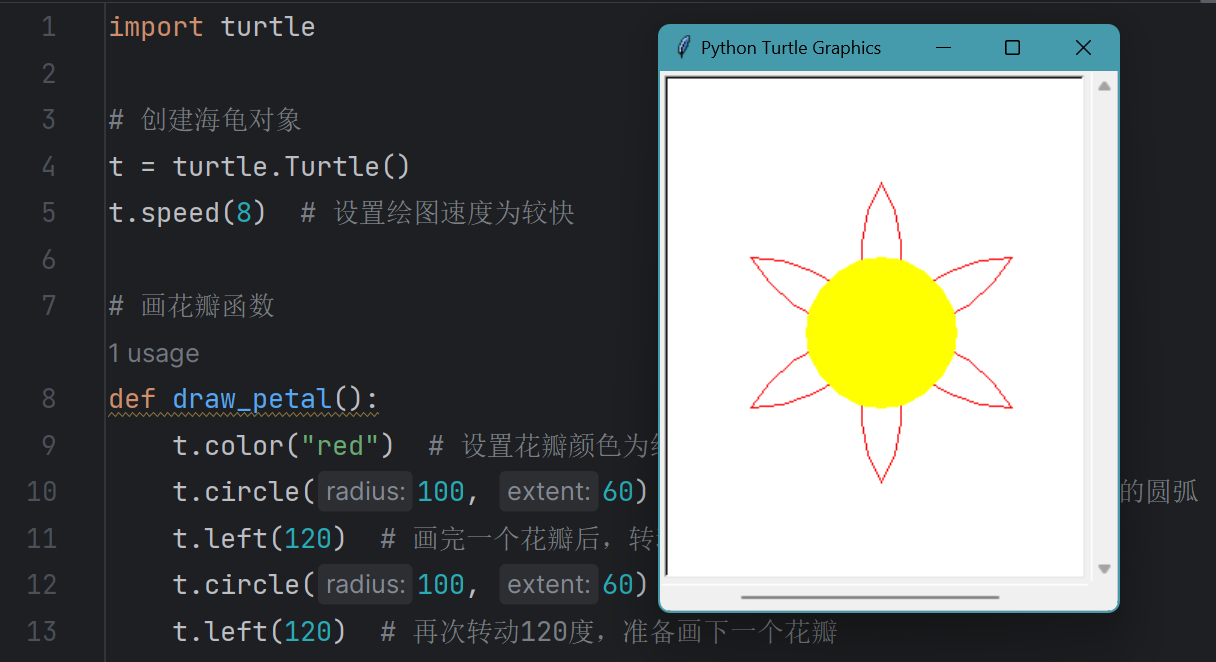Screen dimensions: 1216x662
Task: Minimize the Python Turtle Graphics window
Action: coord(943,48)
